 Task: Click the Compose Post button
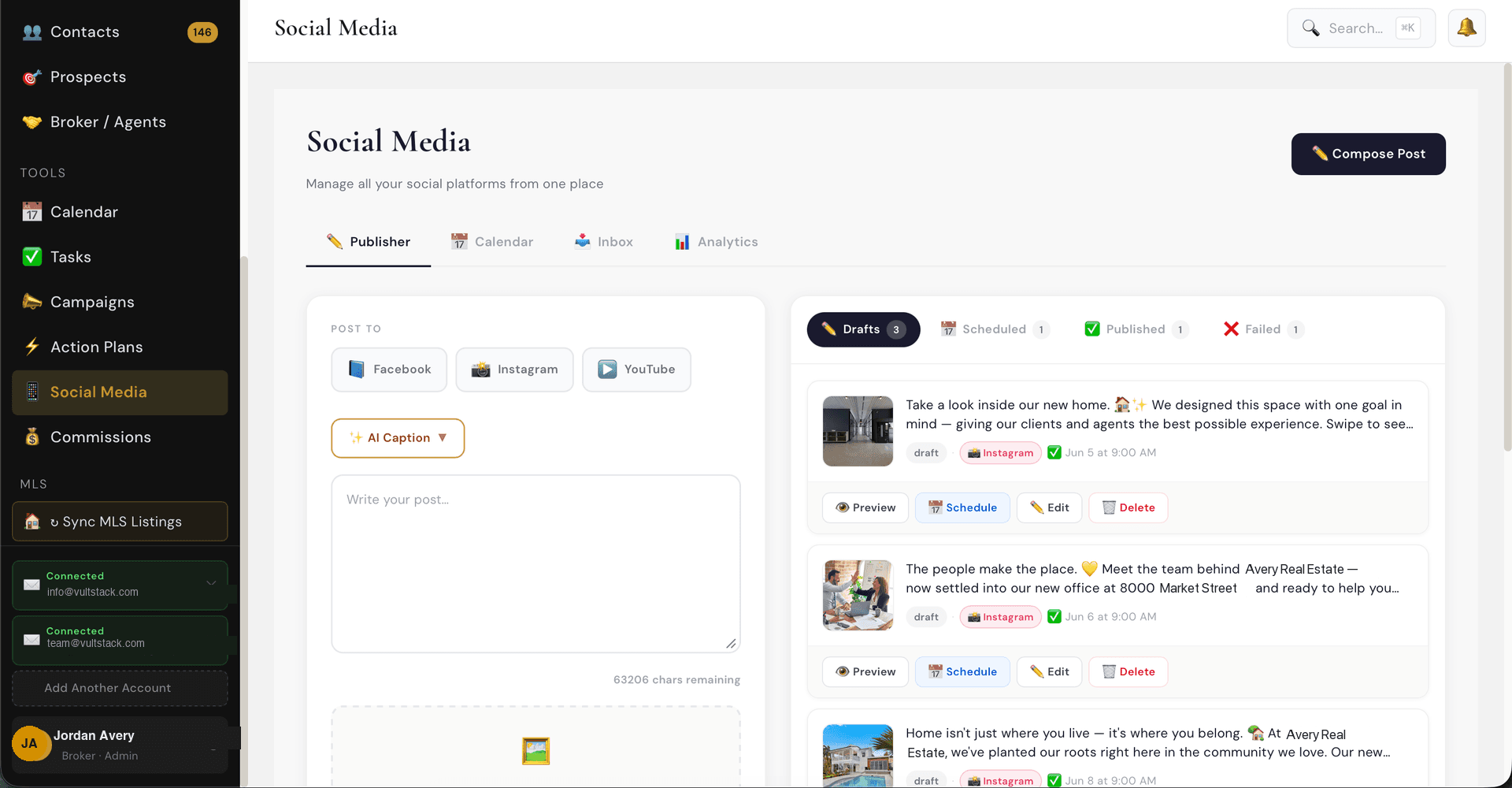[1368, 154]
